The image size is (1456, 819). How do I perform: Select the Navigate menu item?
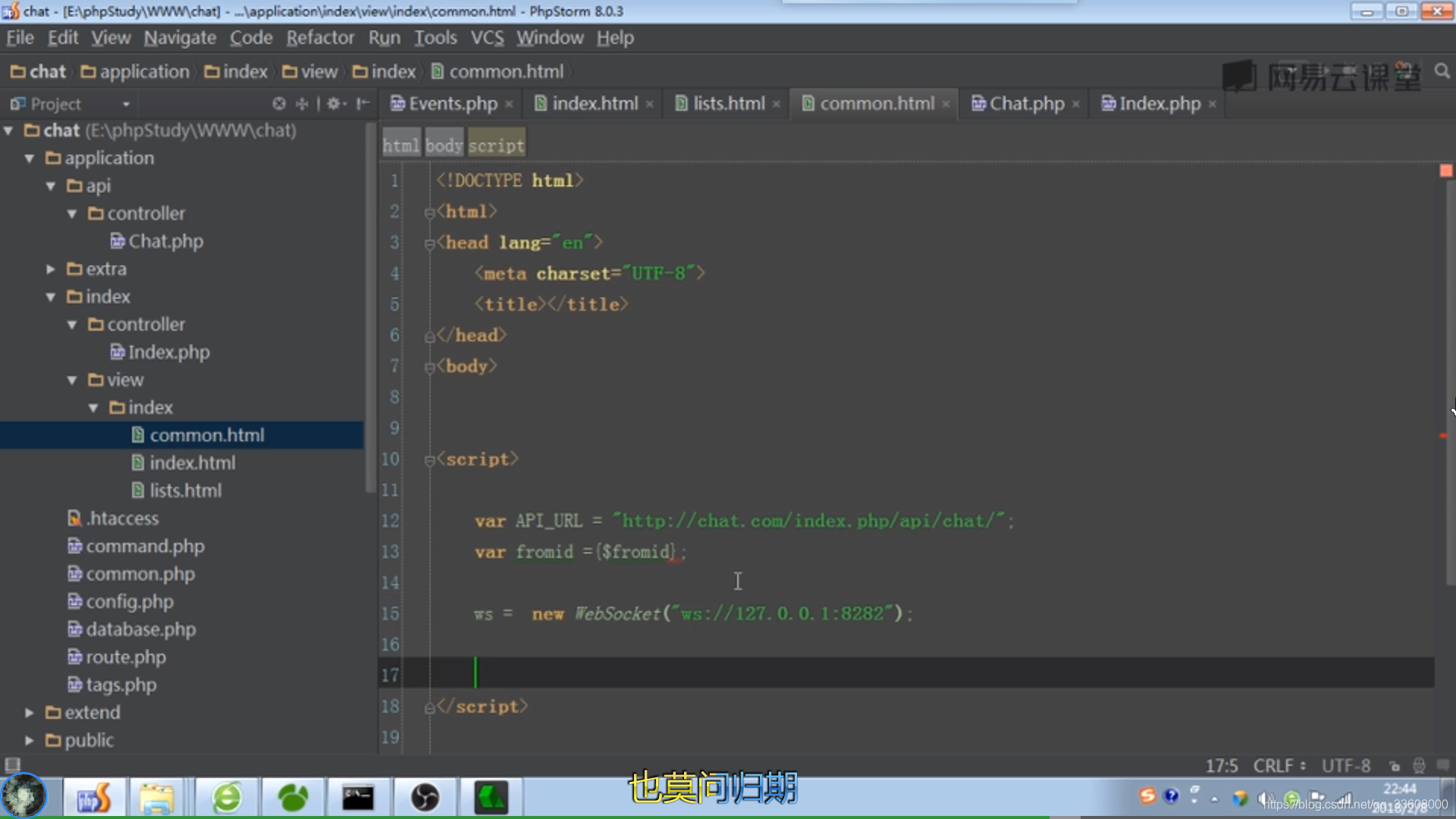(x=179, y=37)
